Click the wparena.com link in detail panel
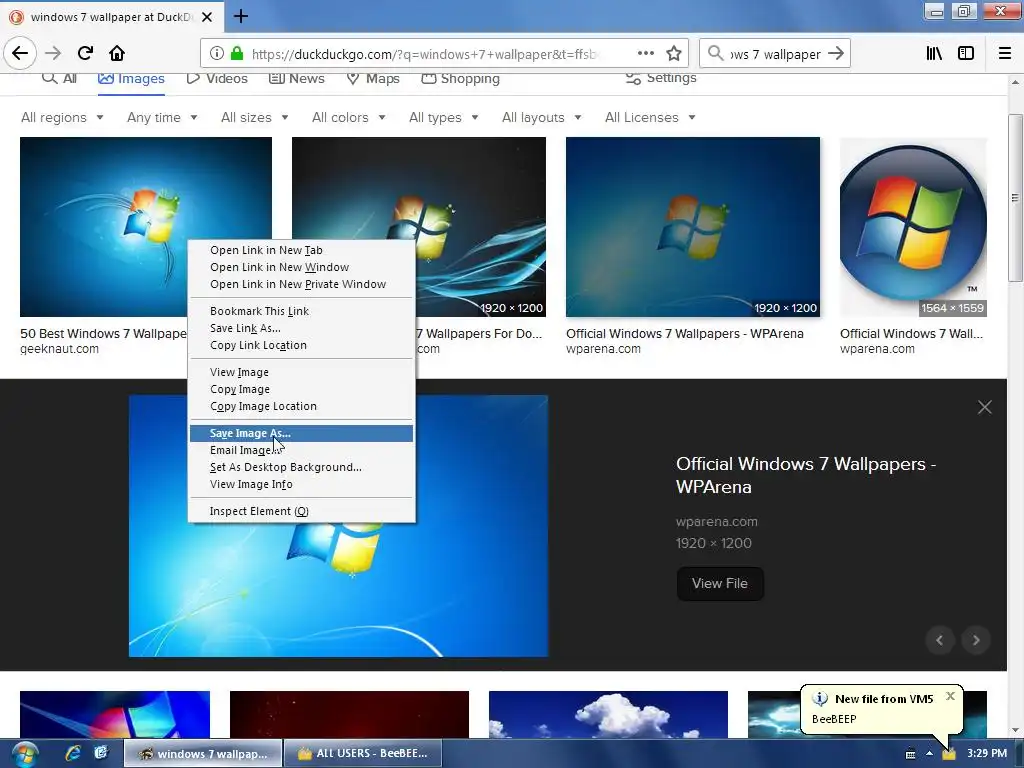The image size is (1024, 768). pyautogui.click(x=716, y=522)
